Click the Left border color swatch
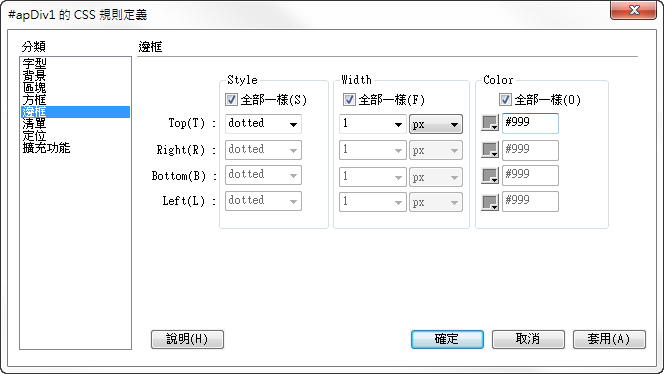The height and width of the screenshot is (374, 664). pyautogui.click(x=490, y=202)
